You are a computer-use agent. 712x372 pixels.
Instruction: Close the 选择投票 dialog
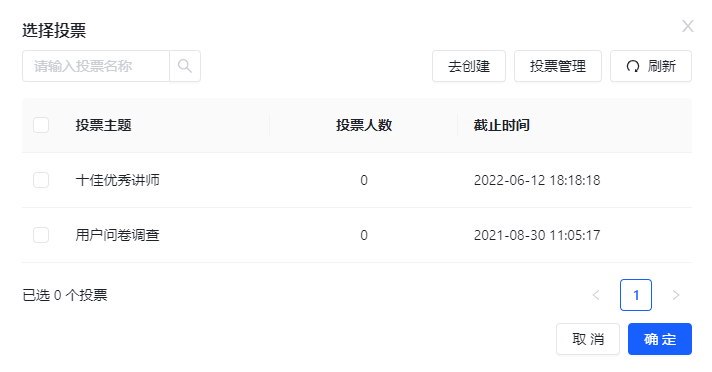(x=687, y=26)
